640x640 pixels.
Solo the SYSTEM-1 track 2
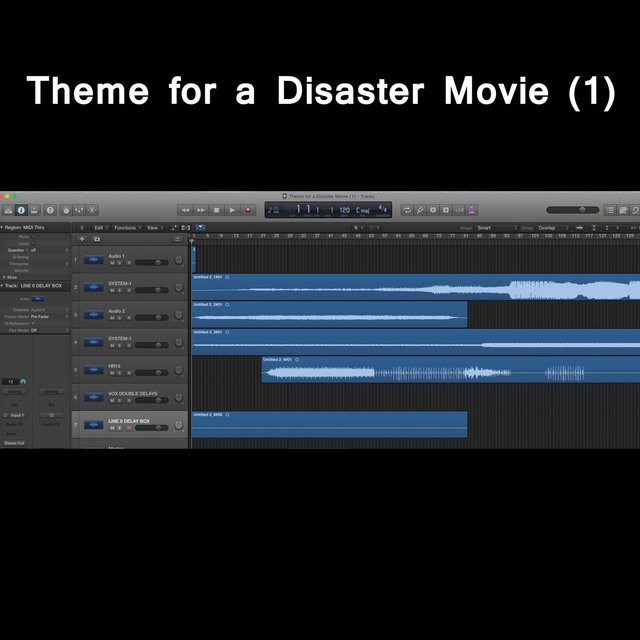[120, 291]
